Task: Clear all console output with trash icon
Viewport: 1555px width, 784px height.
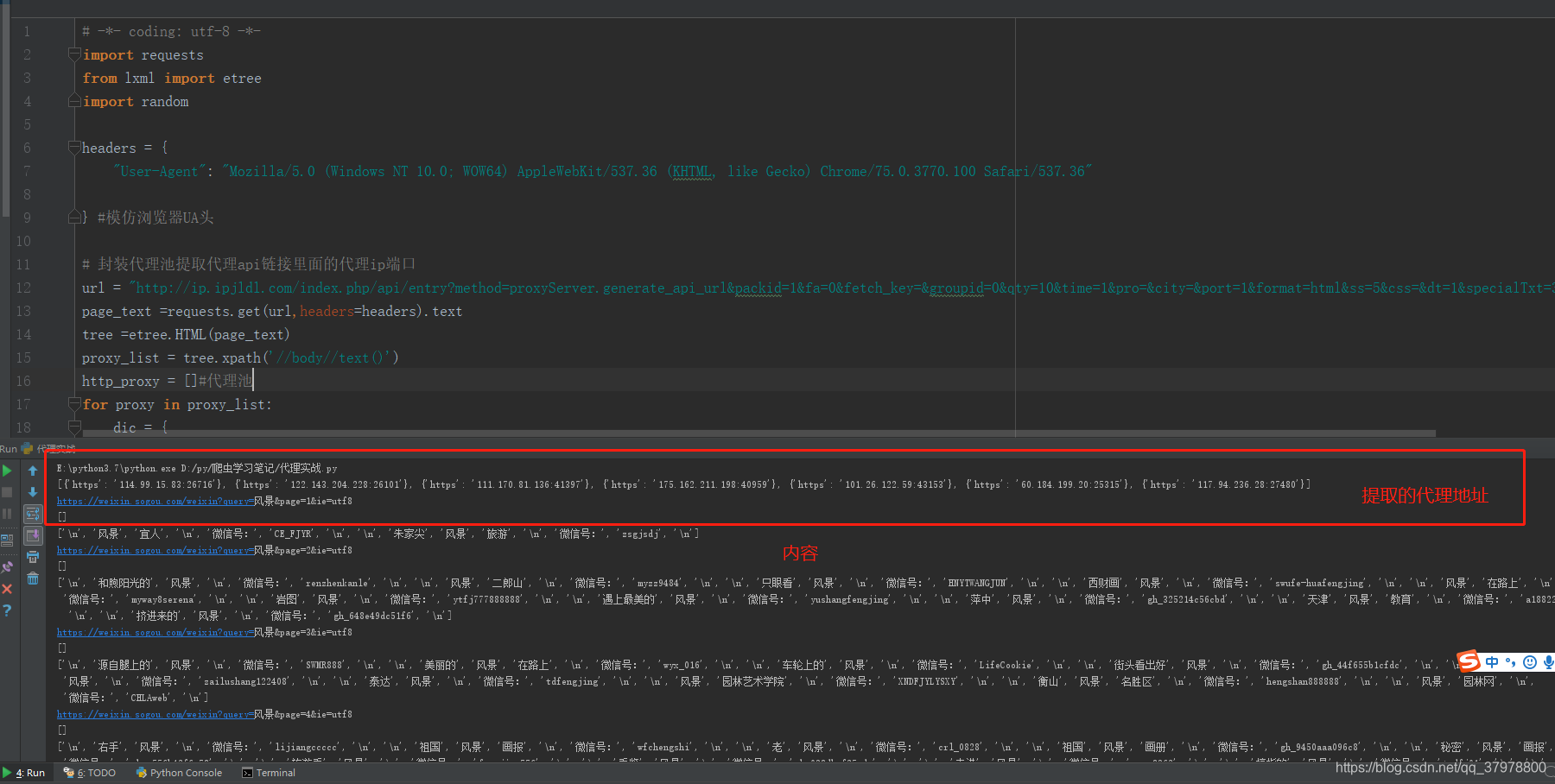Action: click(33, 579)
